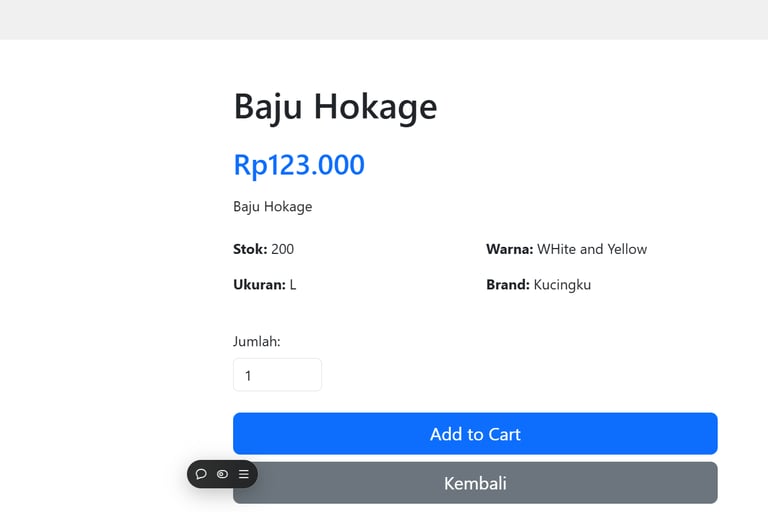Select the Baju Hokage description text below price
The height and width of the screenshot is (512, 768).
[x=273, y=207]
